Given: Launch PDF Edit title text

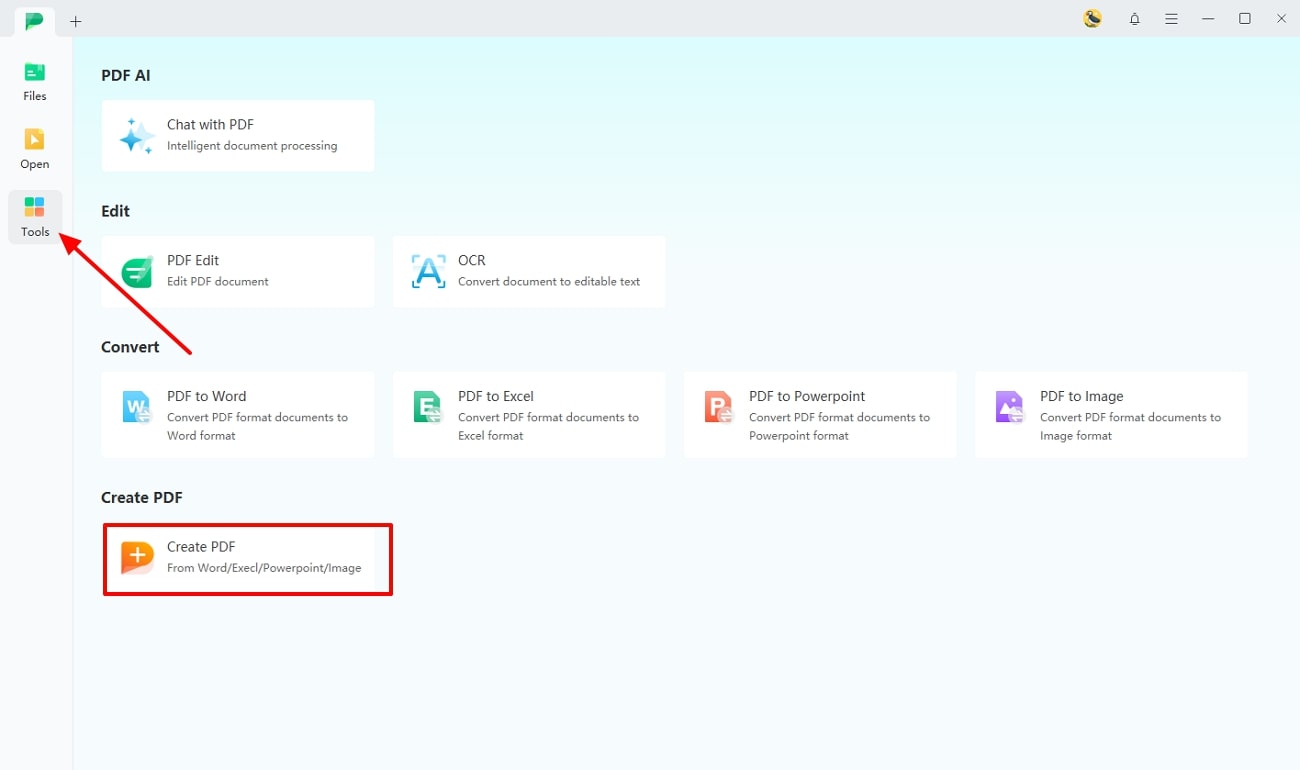Looking at the screenshot, I should pos(193,260).
